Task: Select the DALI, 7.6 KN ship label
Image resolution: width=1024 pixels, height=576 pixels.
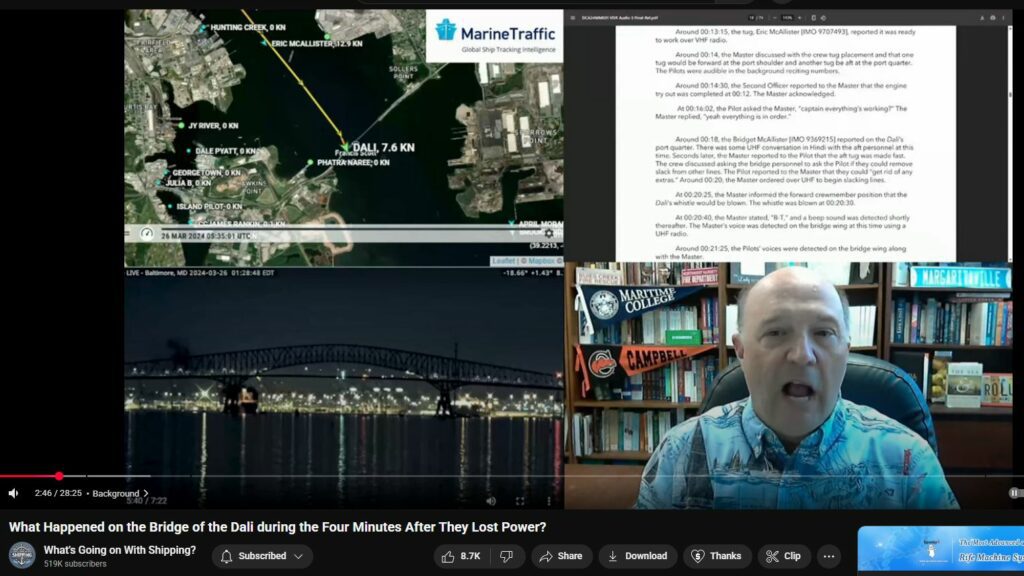Action: [383, 148]
